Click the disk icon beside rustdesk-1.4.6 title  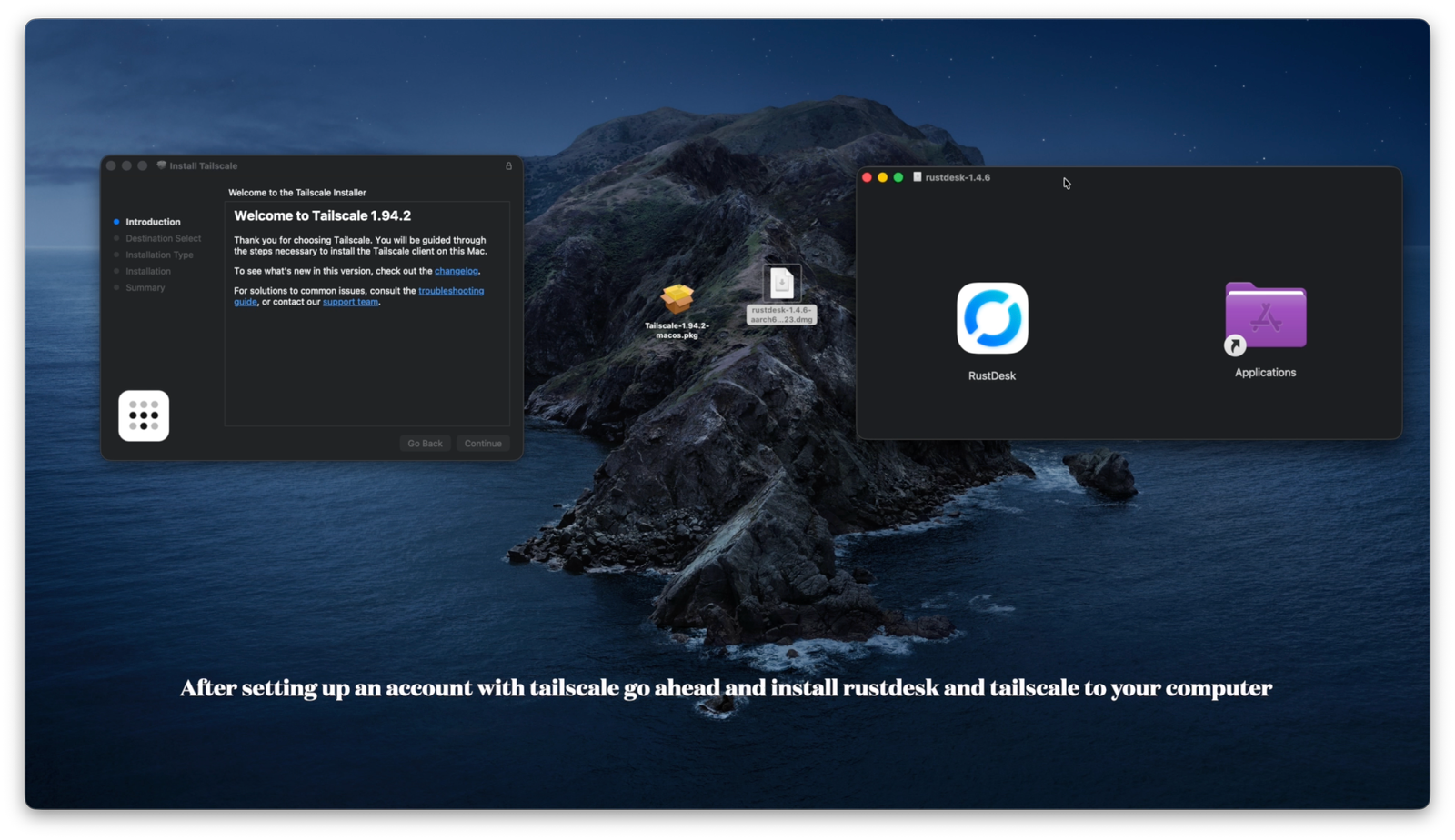point(917,177)
